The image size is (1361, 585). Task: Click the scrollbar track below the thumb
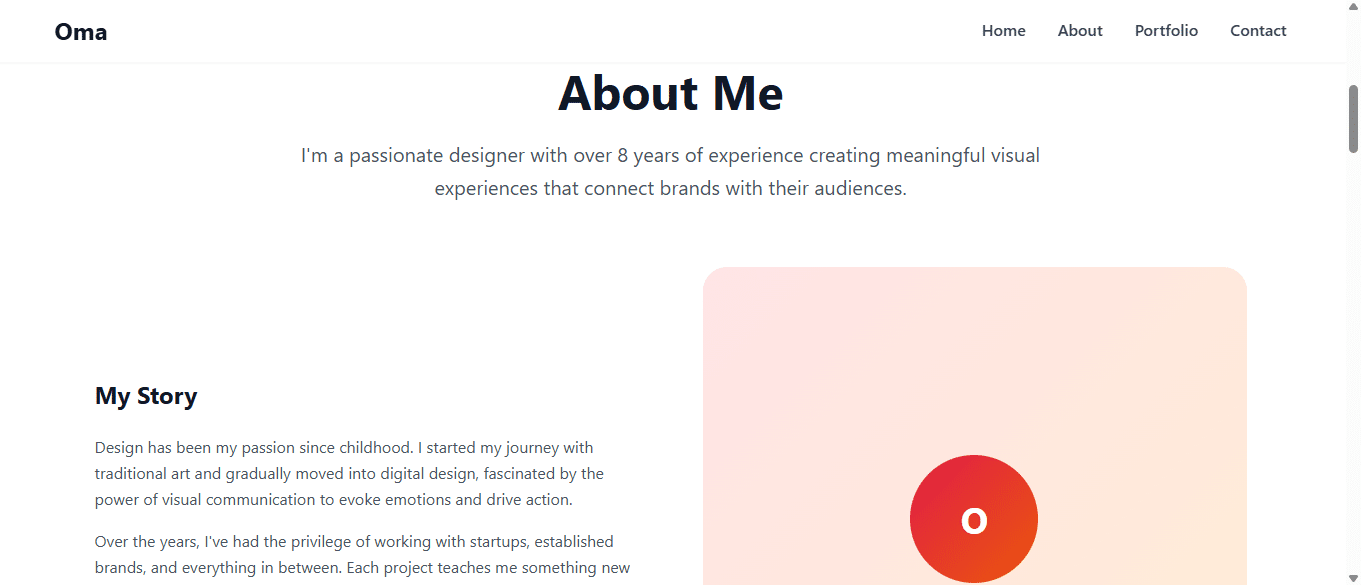[1353, 360]
